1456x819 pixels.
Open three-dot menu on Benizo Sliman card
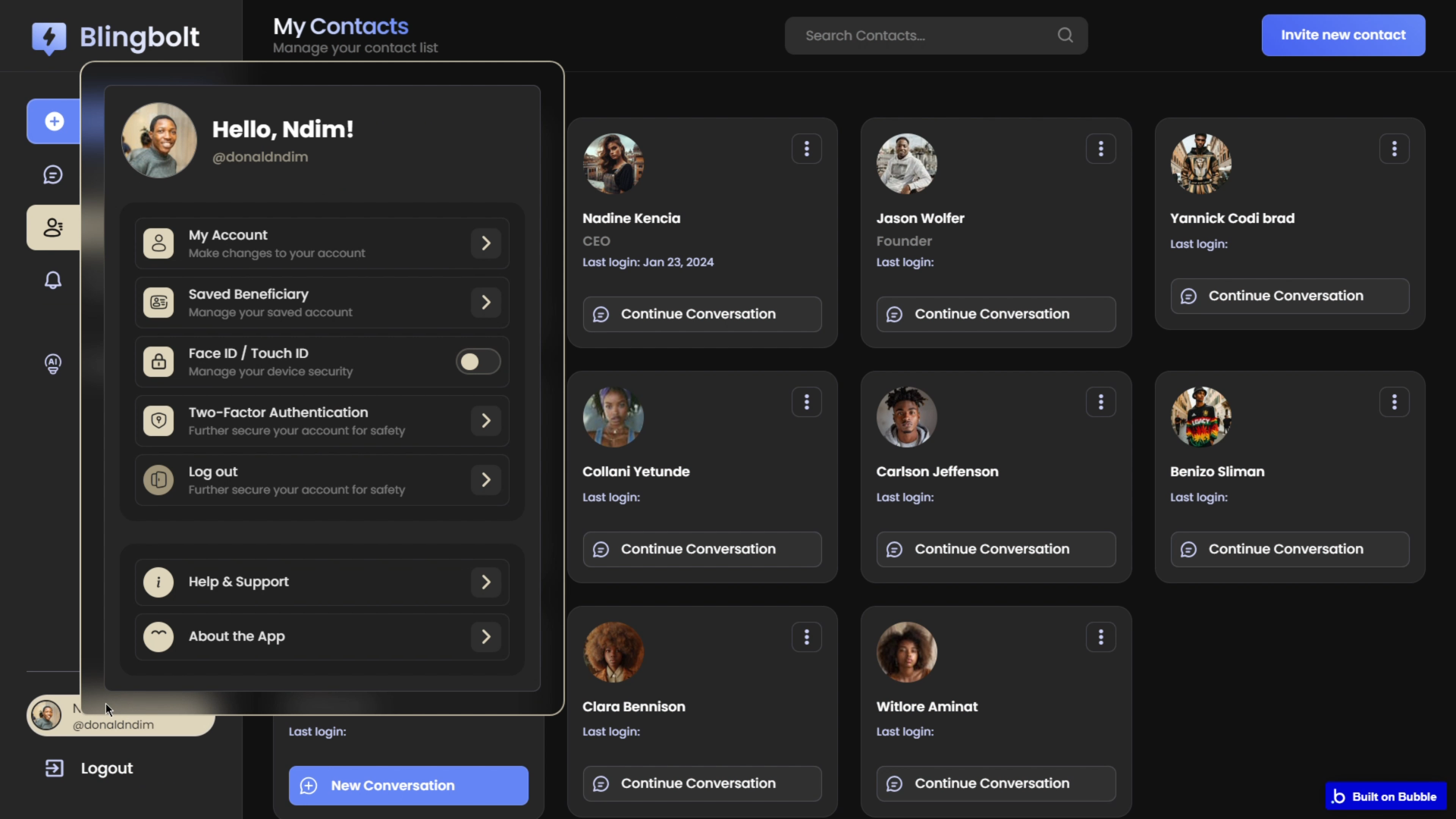tap(1394, 402)
